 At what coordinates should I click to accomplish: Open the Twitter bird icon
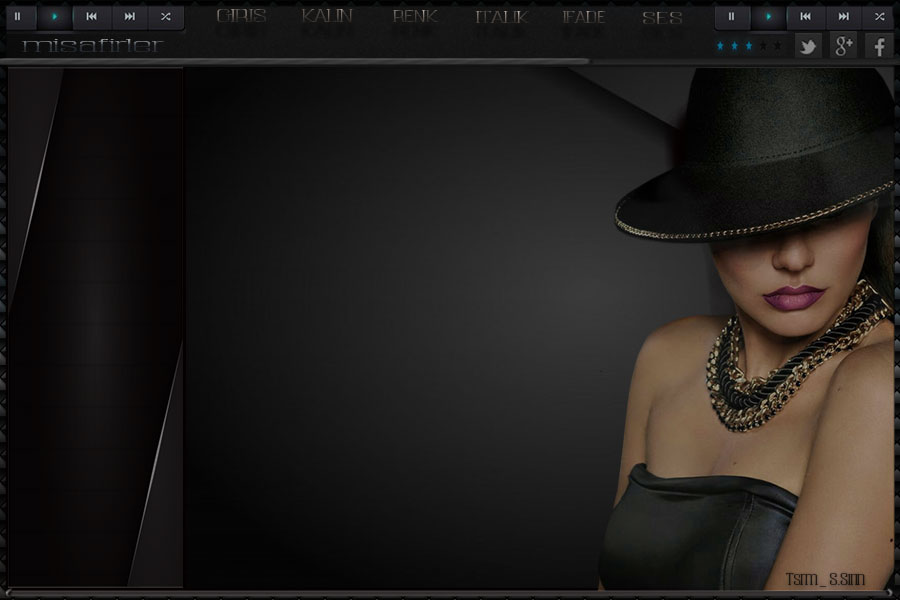[807, 45]
